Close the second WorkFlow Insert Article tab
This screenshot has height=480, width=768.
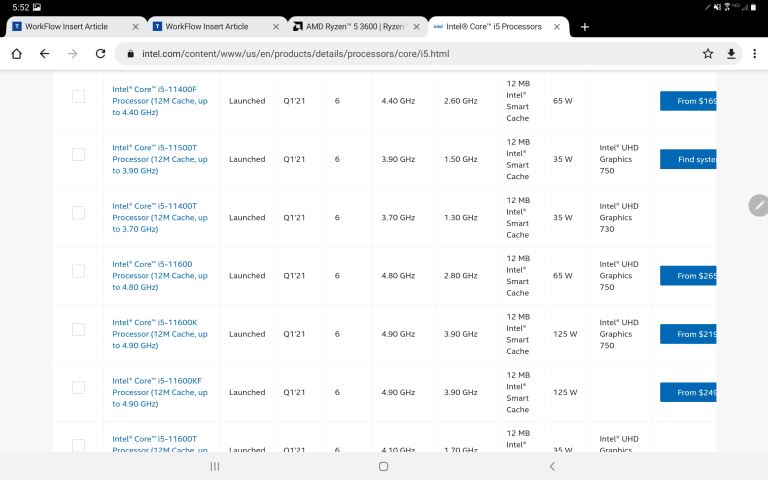click(x=276, y=27)
